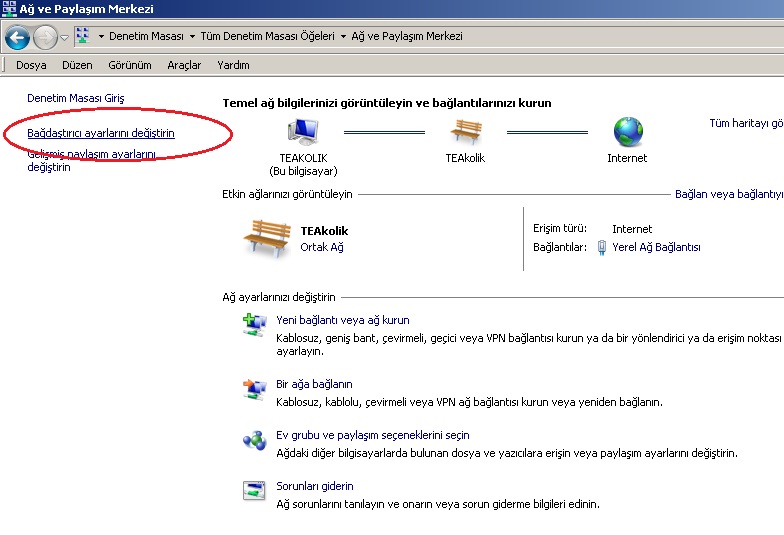Click the Internet globe icon
The width and height of the screenshot is (784, 535).
coord(628,132)
